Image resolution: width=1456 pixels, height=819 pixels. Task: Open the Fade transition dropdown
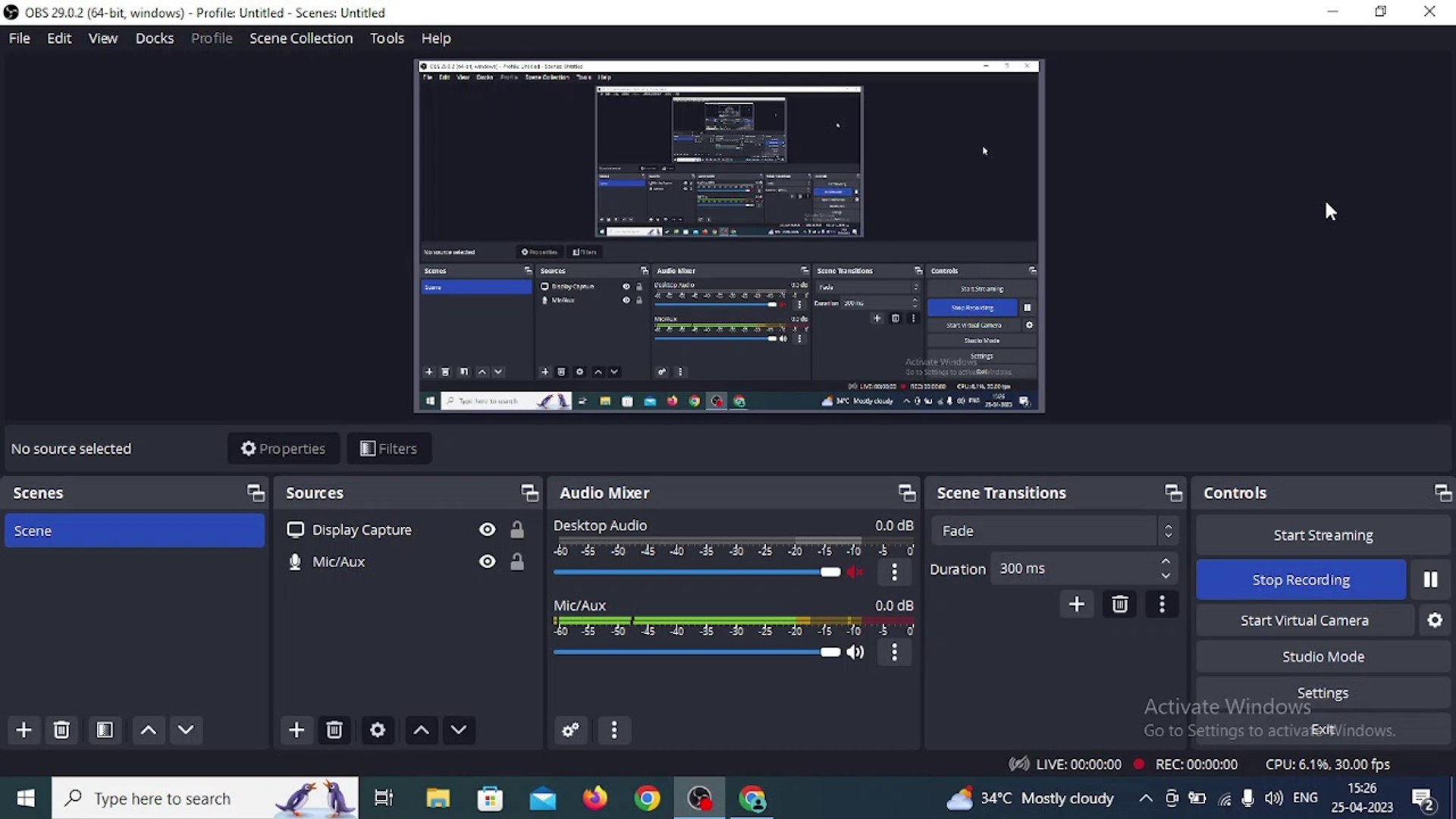(1053, 531)
